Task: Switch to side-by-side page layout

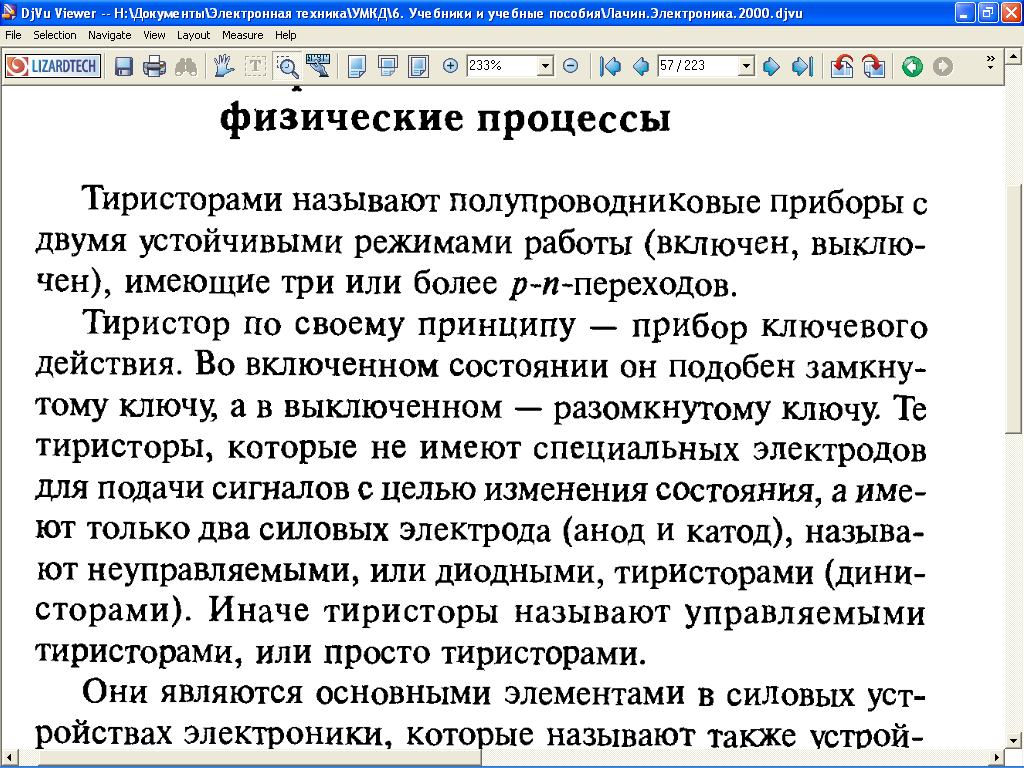Action: 418,66
